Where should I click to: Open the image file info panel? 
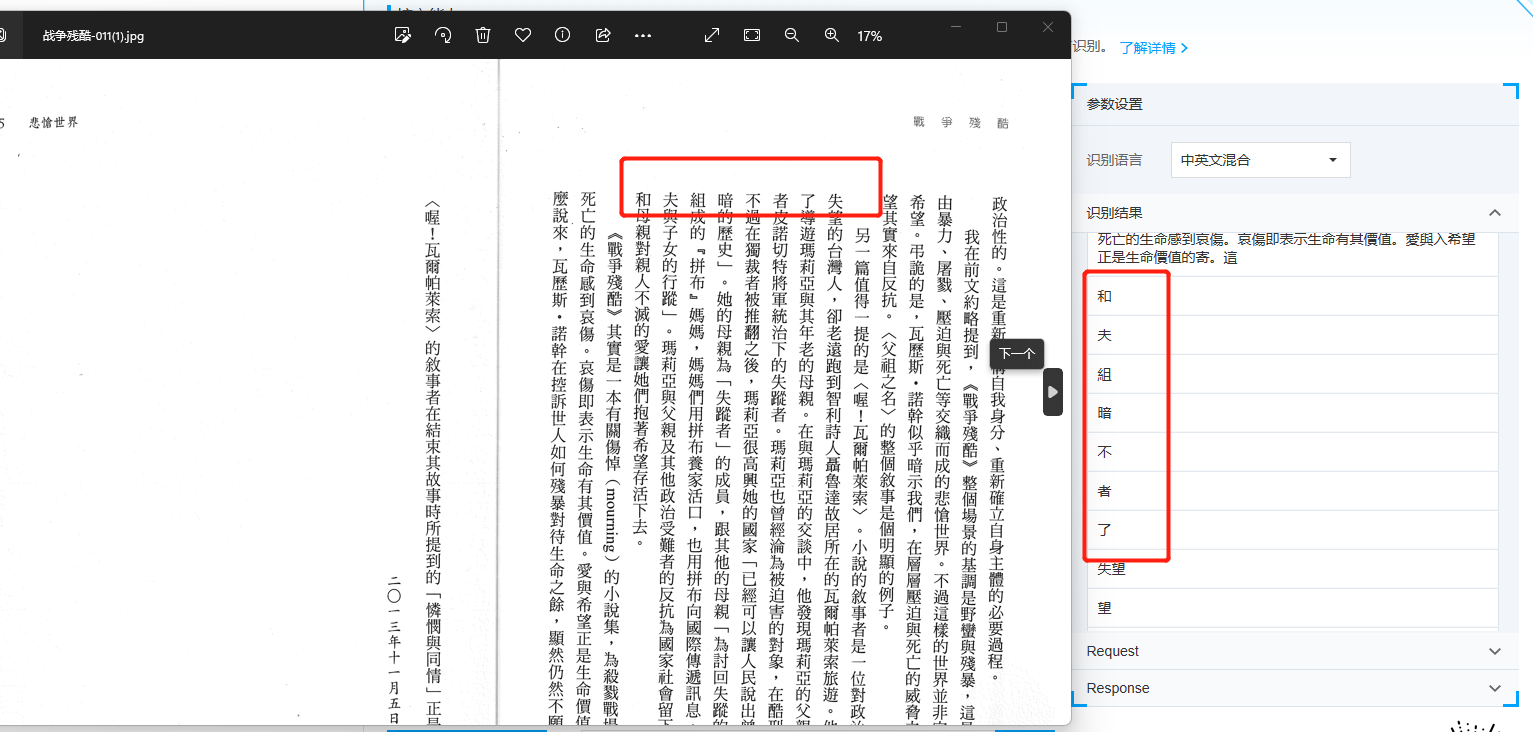[x=562, y=35]
